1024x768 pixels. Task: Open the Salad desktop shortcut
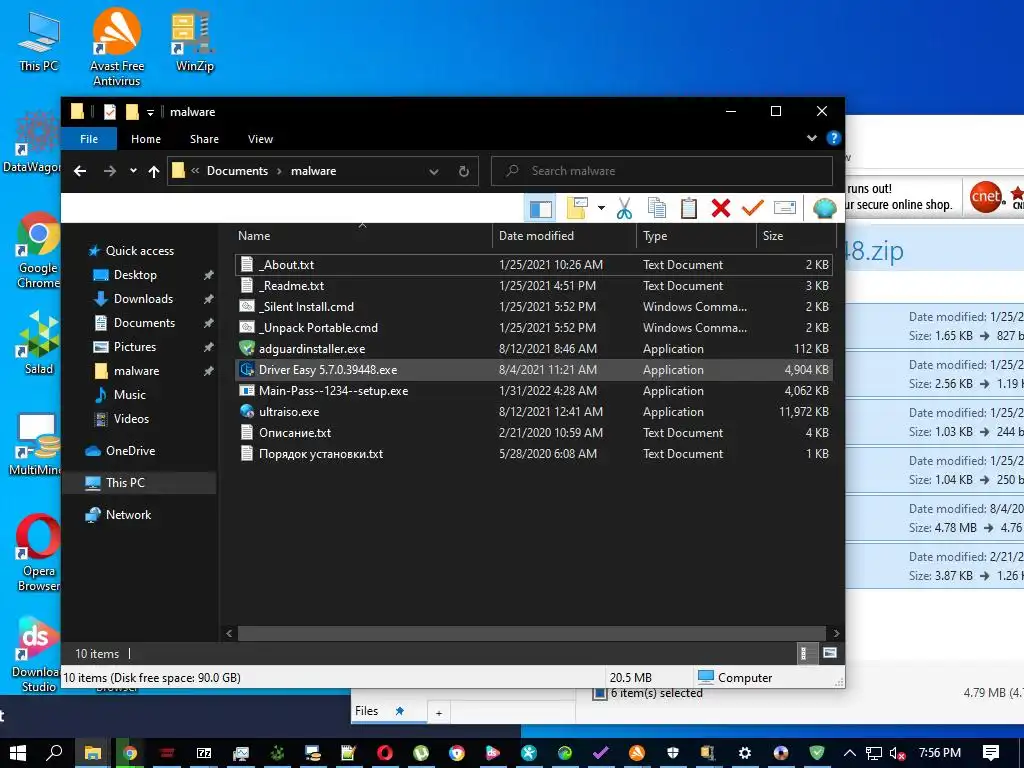[38, 343]
